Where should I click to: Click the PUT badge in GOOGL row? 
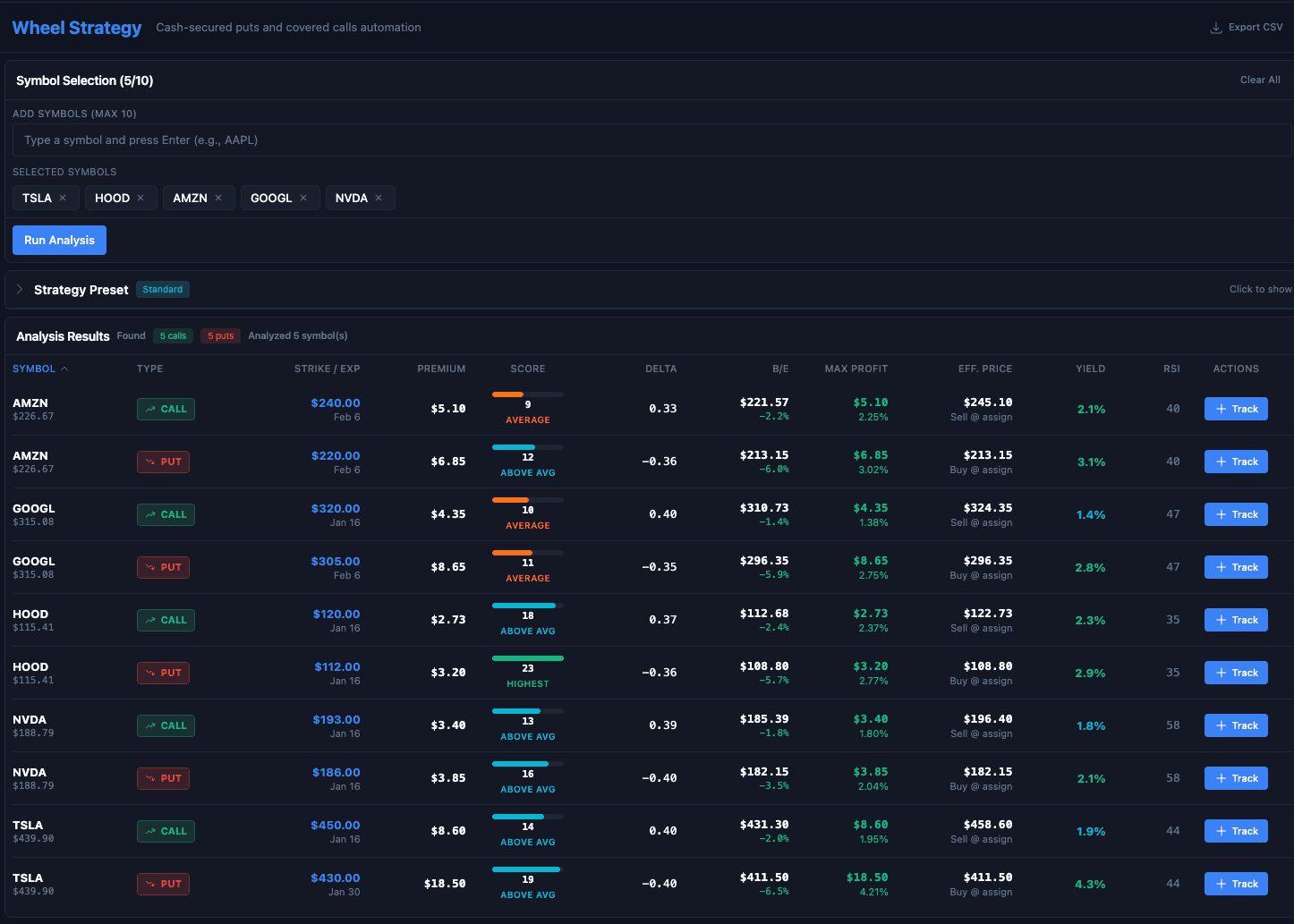(163, 567)
